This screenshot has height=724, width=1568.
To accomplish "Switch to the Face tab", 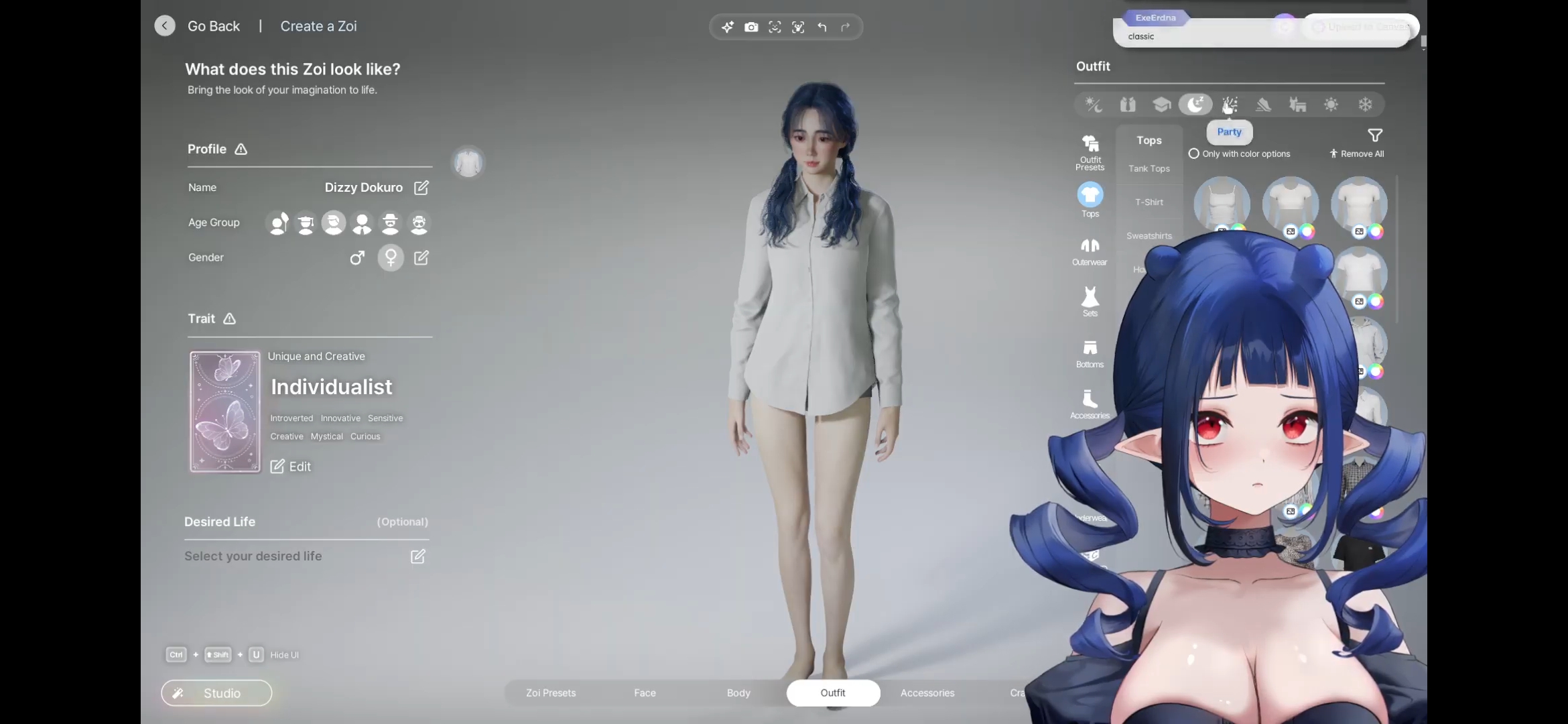I will coord(645,692).
